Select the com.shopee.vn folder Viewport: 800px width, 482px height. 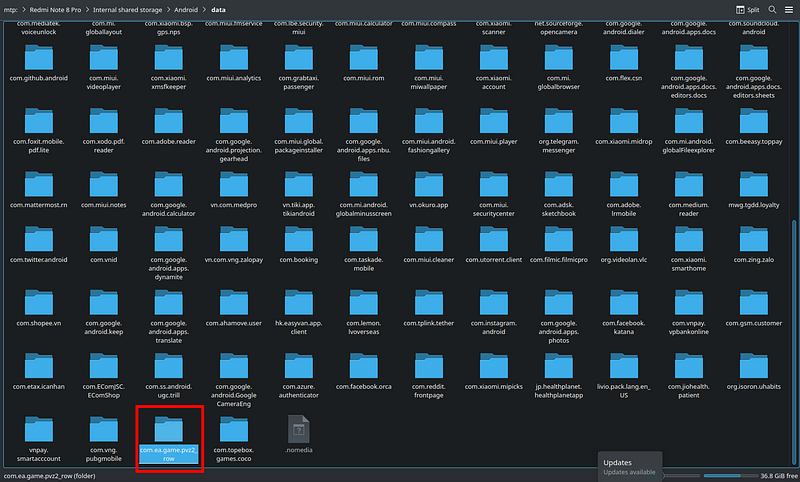tap(39, 309)
